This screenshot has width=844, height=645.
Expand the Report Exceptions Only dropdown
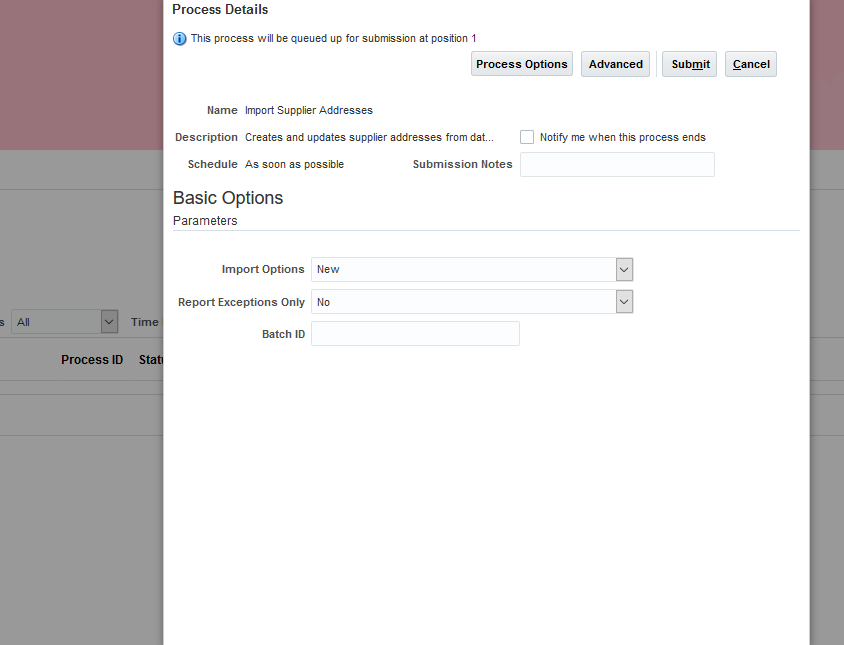tap(623, 301)
